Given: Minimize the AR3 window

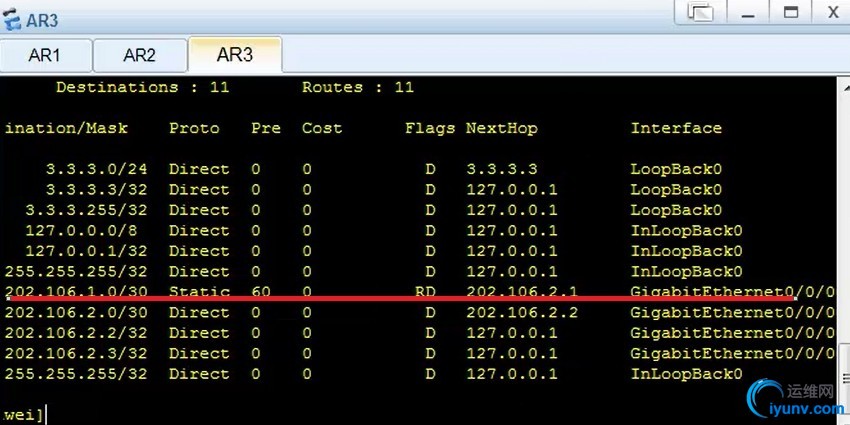Looking at the screenshot, I should (x=749, y=12).
